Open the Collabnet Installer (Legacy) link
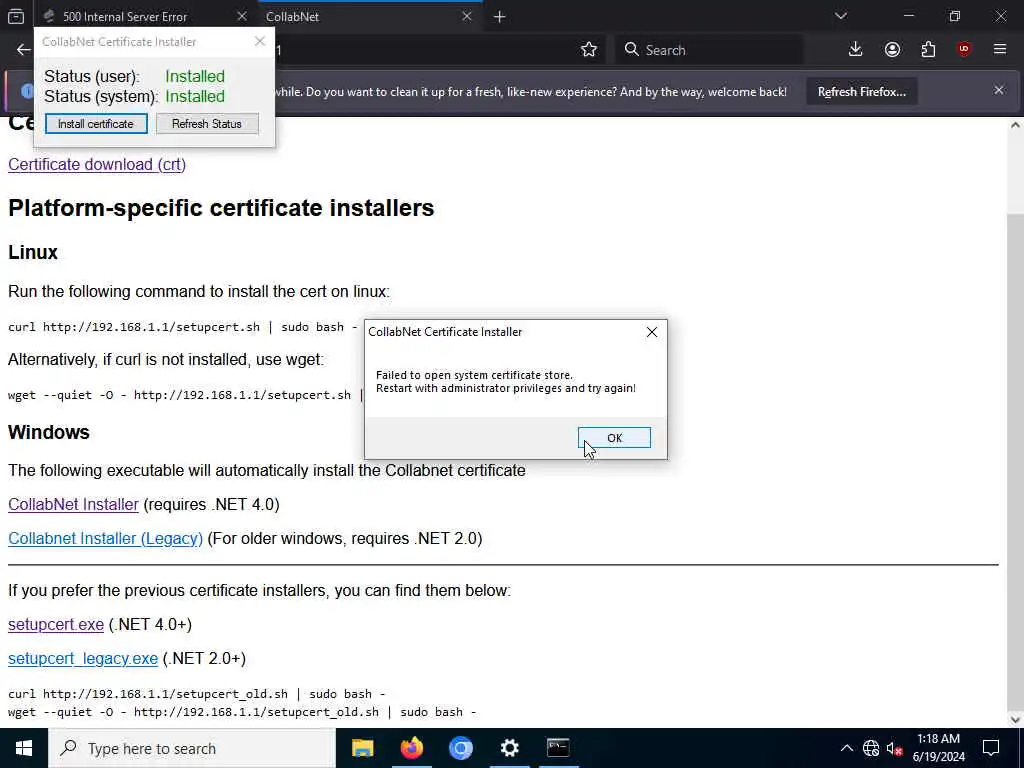 point(105,538)
